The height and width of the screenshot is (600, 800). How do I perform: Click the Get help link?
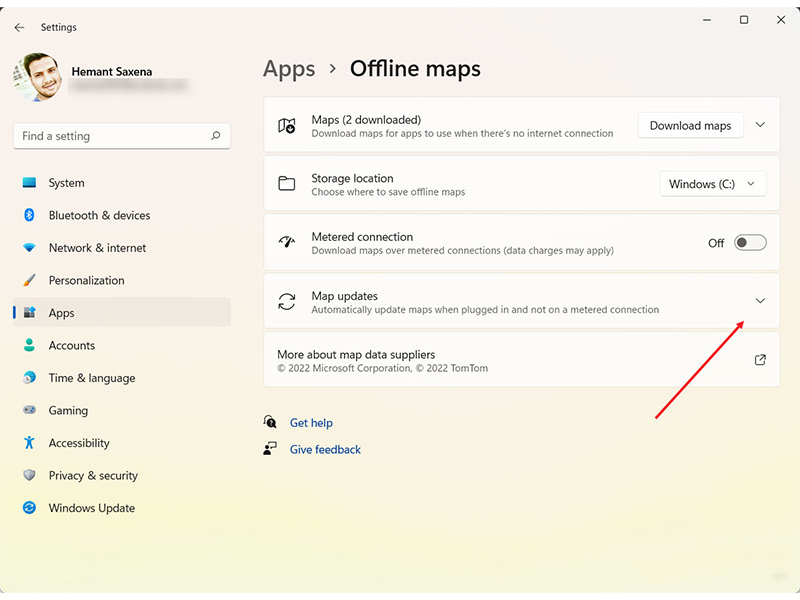(x=311, y=423)
